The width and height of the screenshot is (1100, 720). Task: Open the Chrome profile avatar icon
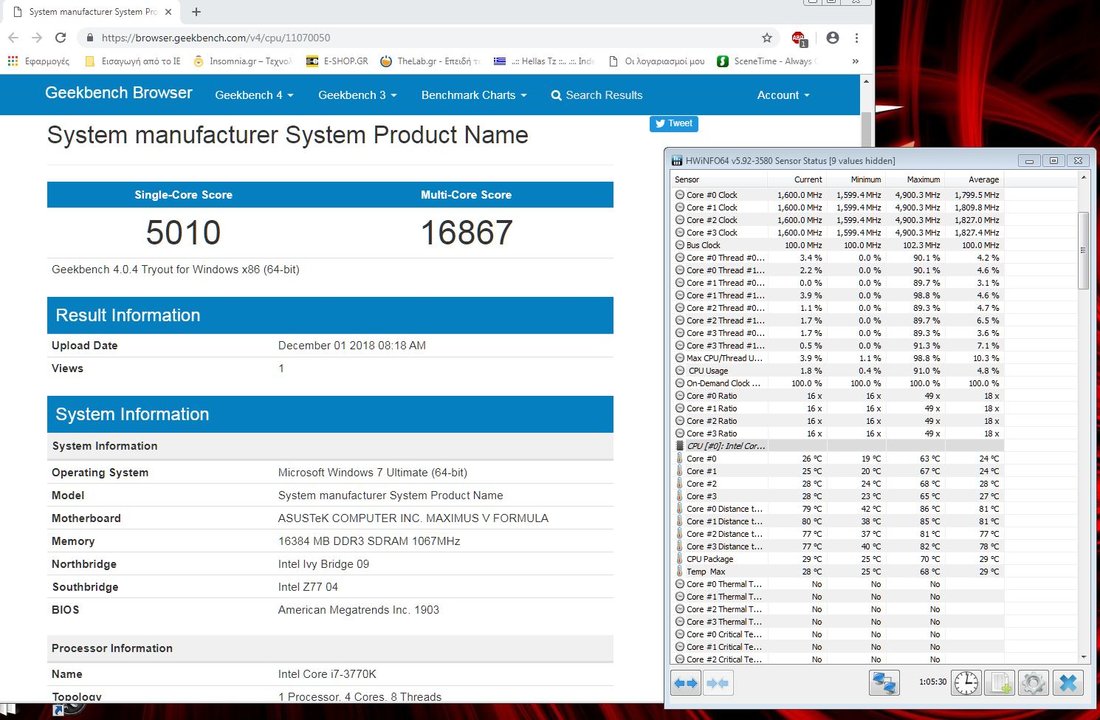pos(833,38)
